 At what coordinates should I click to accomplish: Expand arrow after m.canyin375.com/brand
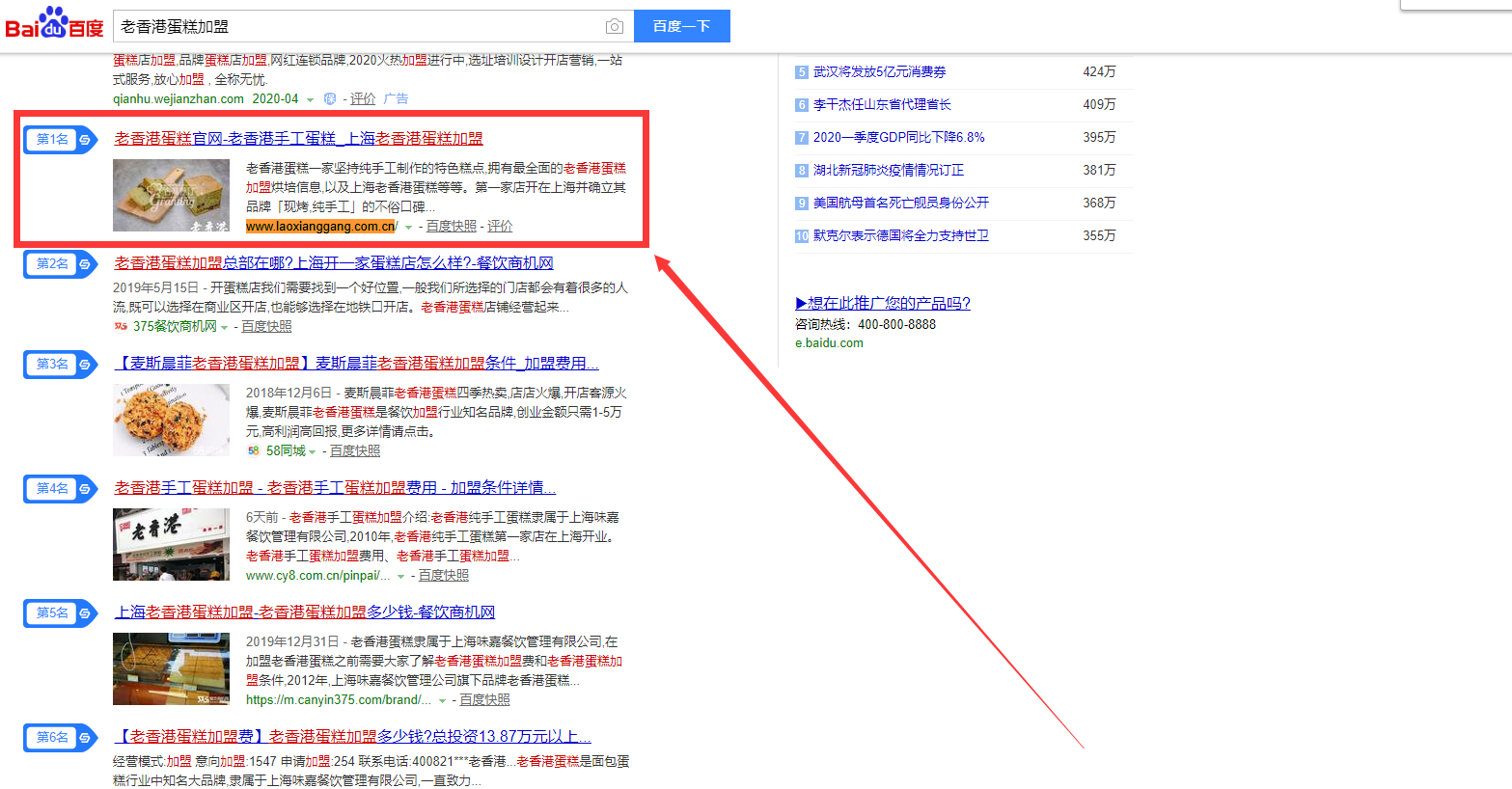pos(442,700)
